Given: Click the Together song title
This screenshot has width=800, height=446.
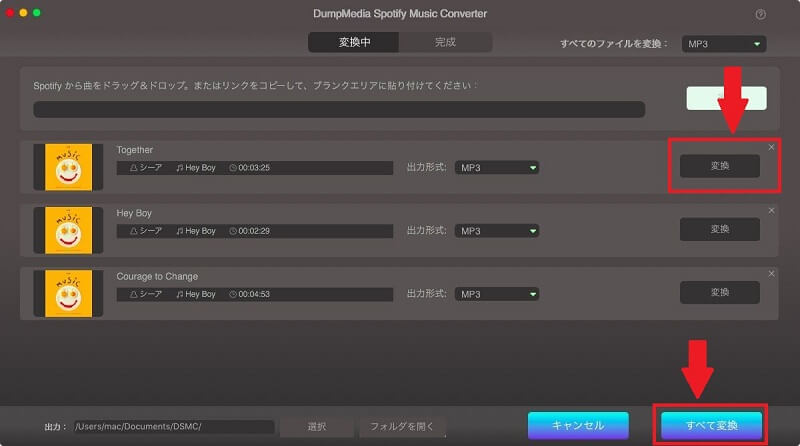Looking at the screenshot, I should coord(135,150).
